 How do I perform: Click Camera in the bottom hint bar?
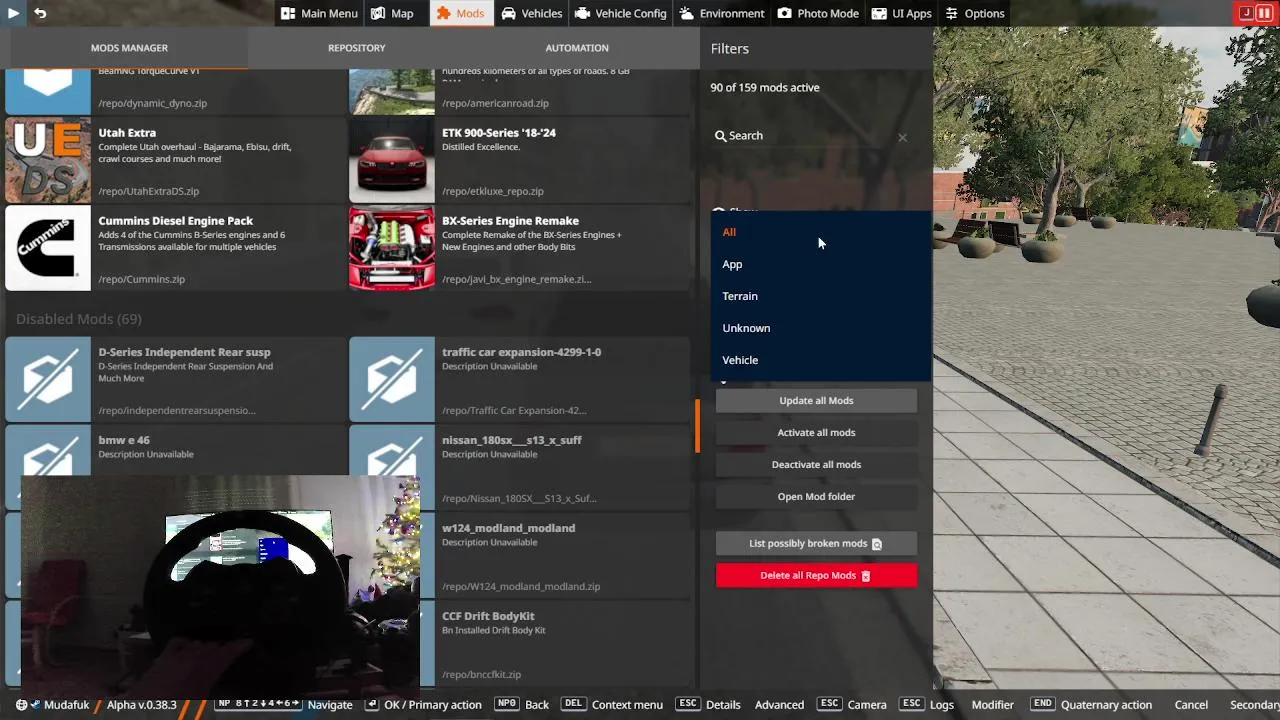click(x=867, y=705)
